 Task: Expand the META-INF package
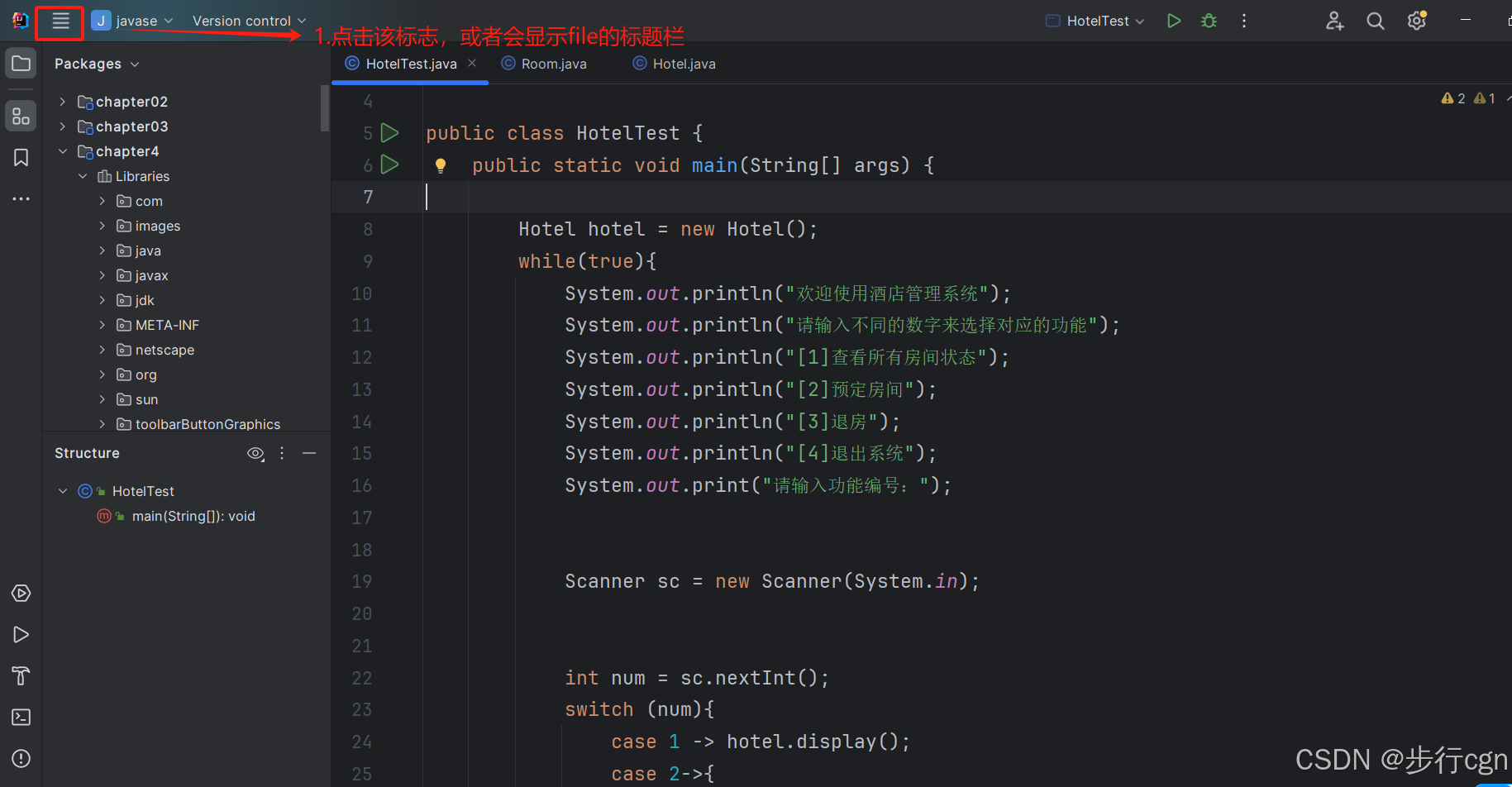click(102, 325)
